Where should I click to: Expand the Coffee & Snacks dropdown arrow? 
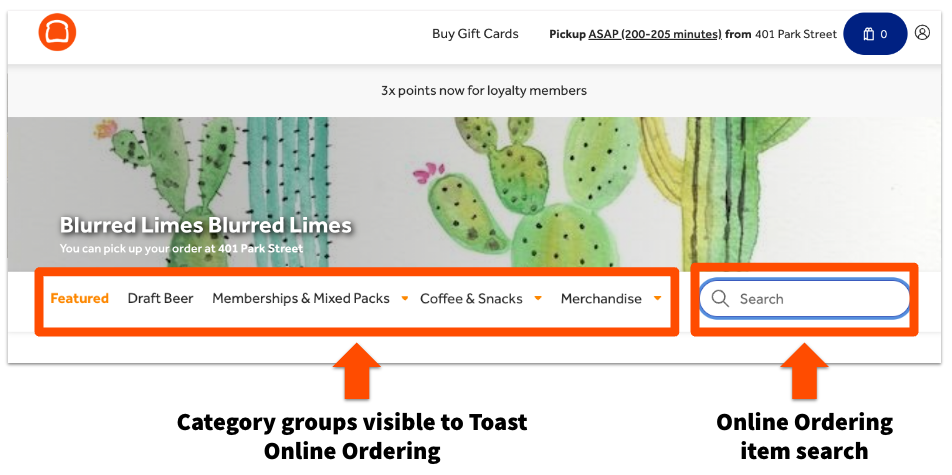(x=538, y=299)
